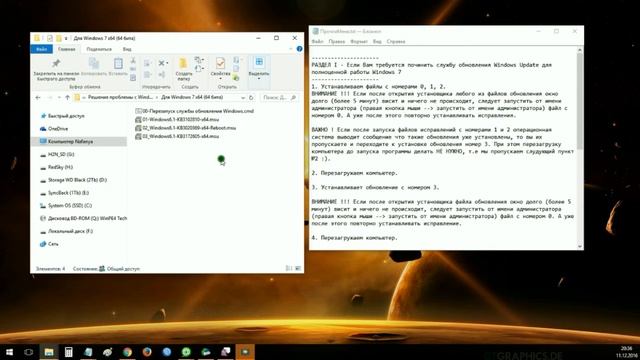Image resolution: width=640 pixels, height=360 pixels.
Task: Collapse the Explorer ribbon with chevron
Action: (291, 49)
